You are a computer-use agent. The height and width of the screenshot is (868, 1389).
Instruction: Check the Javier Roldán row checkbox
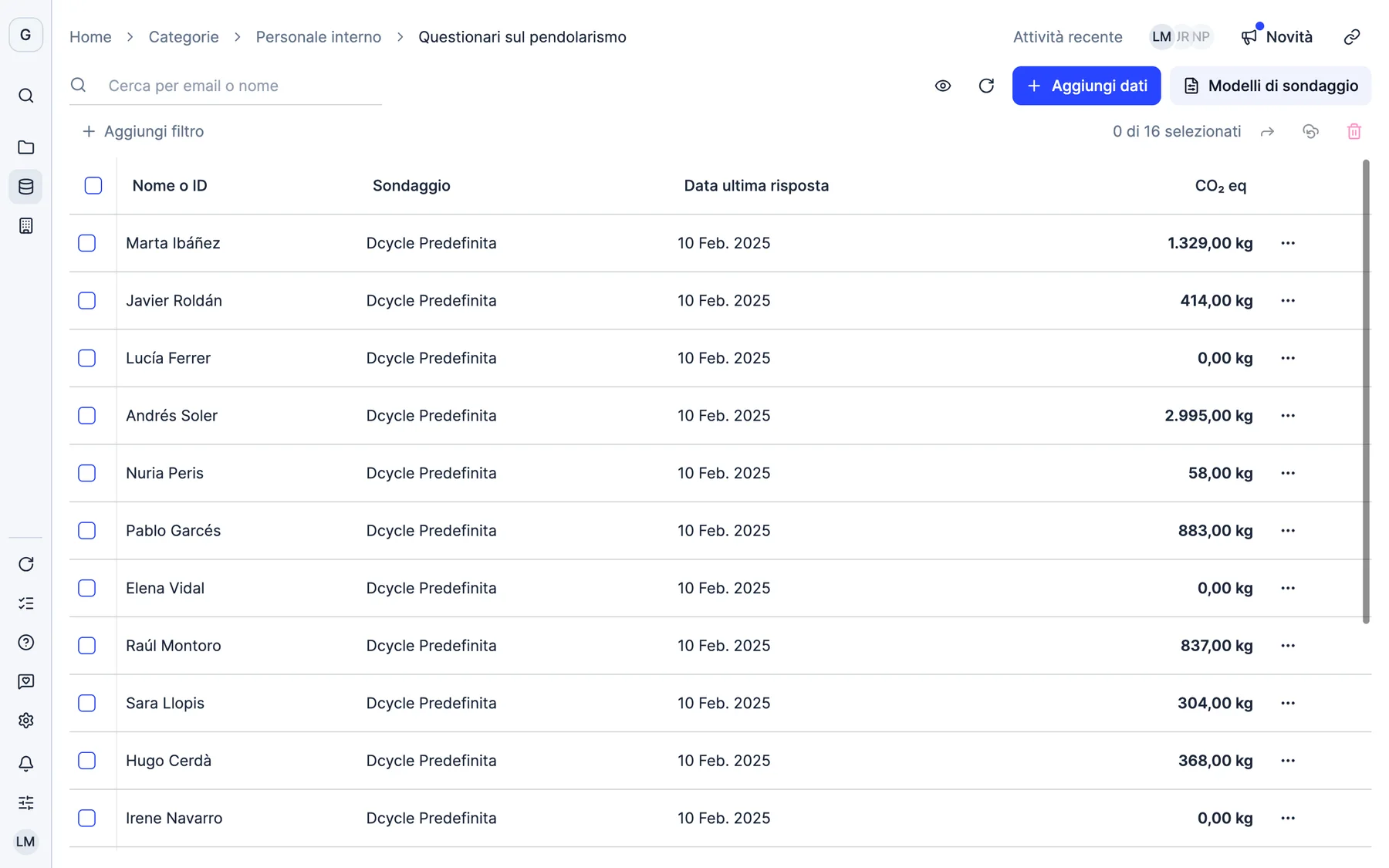pyautogui.click(x=87, y=301)
